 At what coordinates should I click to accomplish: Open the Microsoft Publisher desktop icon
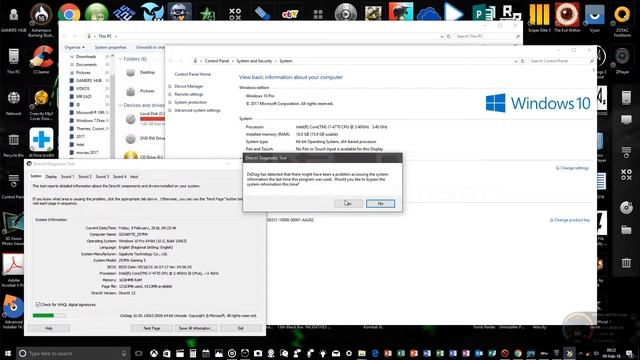point(484,13)
